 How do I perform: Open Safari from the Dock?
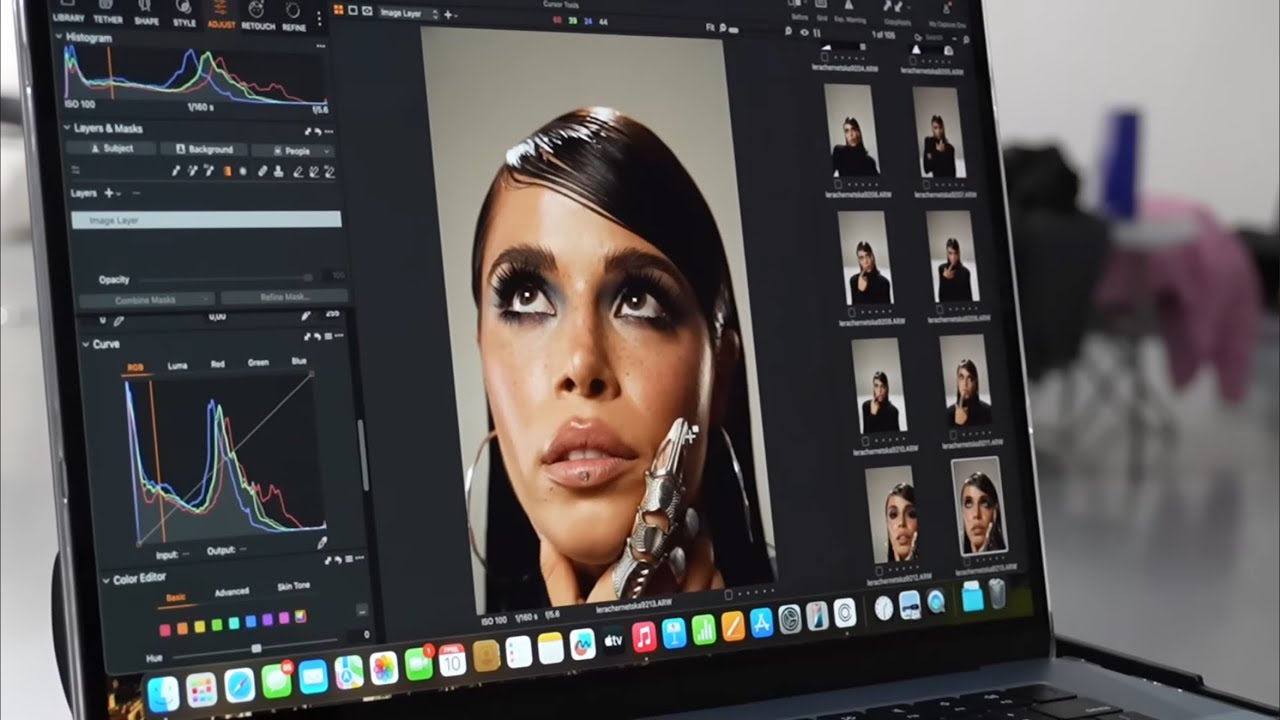click(x=239, y=685)
